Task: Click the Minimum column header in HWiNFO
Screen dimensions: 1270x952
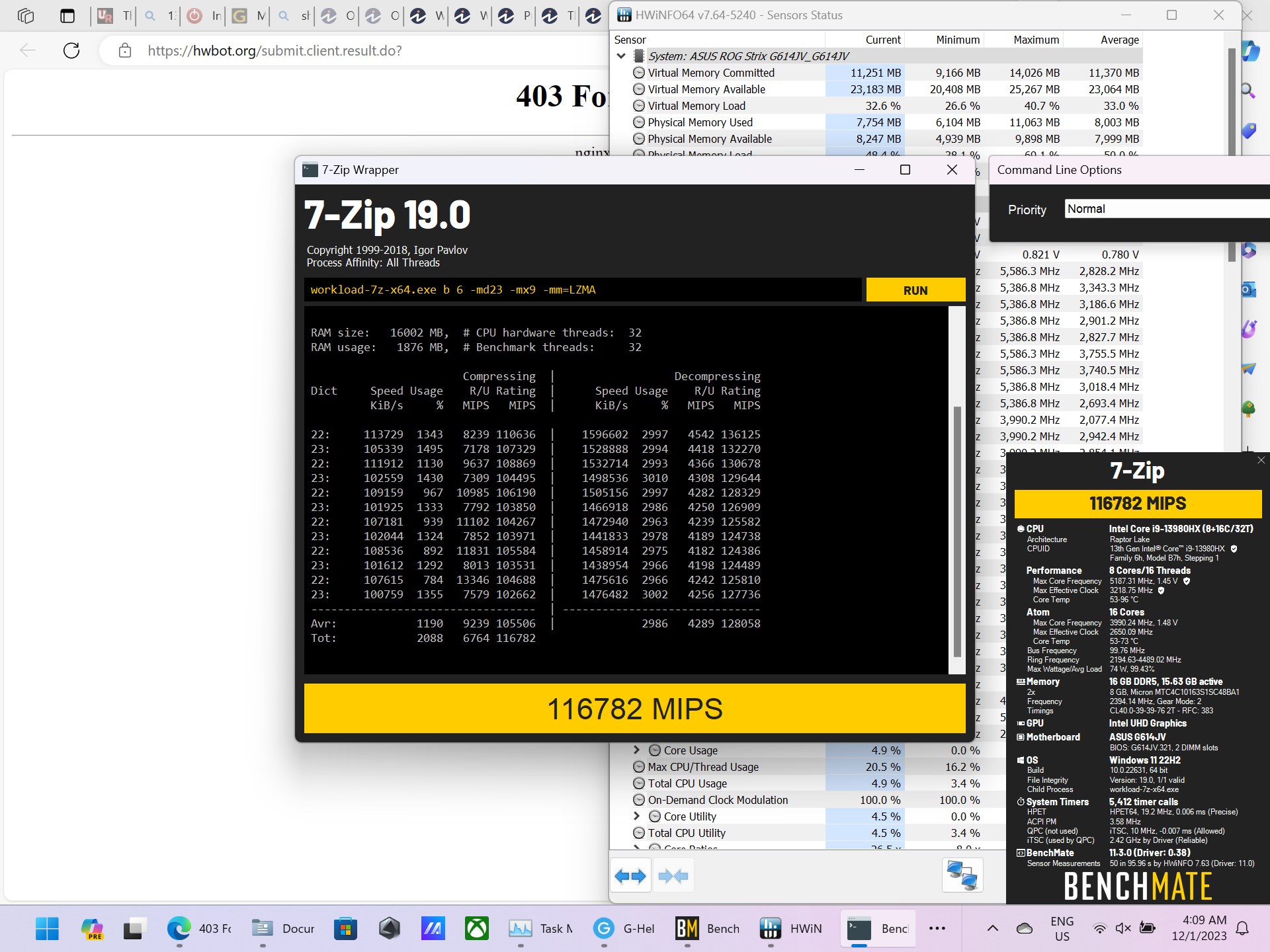Action: click(944, 40)
